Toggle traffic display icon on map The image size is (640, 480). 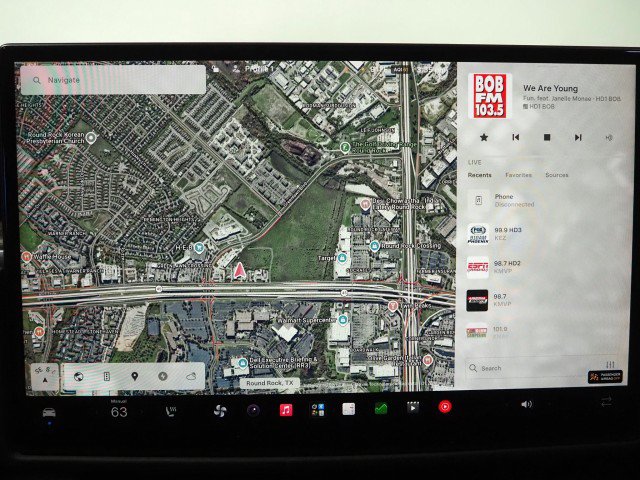[x=107, y=376]
